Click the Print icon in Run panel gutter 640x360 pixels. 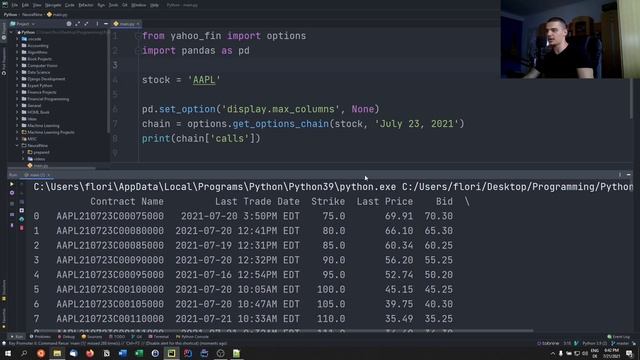22,219
